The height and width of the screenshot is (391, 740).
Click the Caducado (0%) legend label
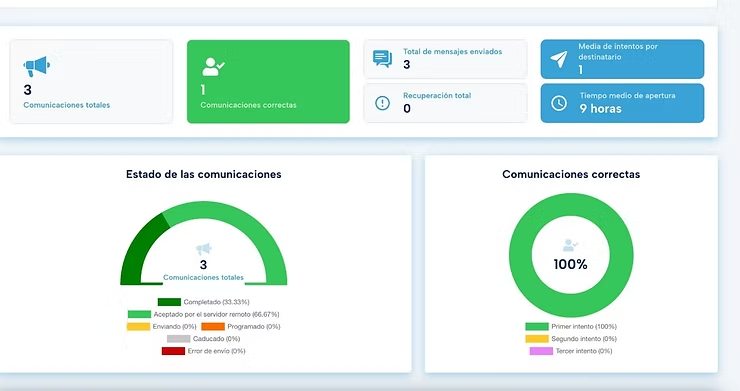point(216,339)
